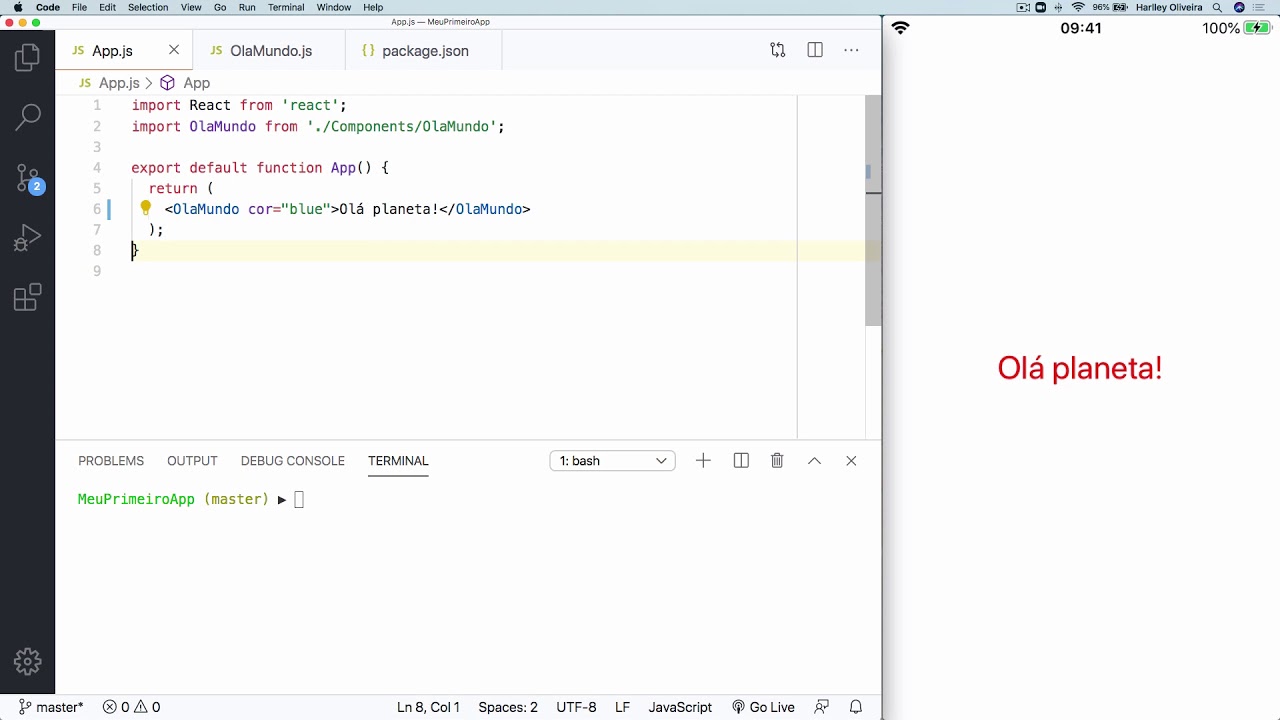Open the bash terminal selector dropdown
Screen dimensions: 1280x720
[x=613, y=461]
